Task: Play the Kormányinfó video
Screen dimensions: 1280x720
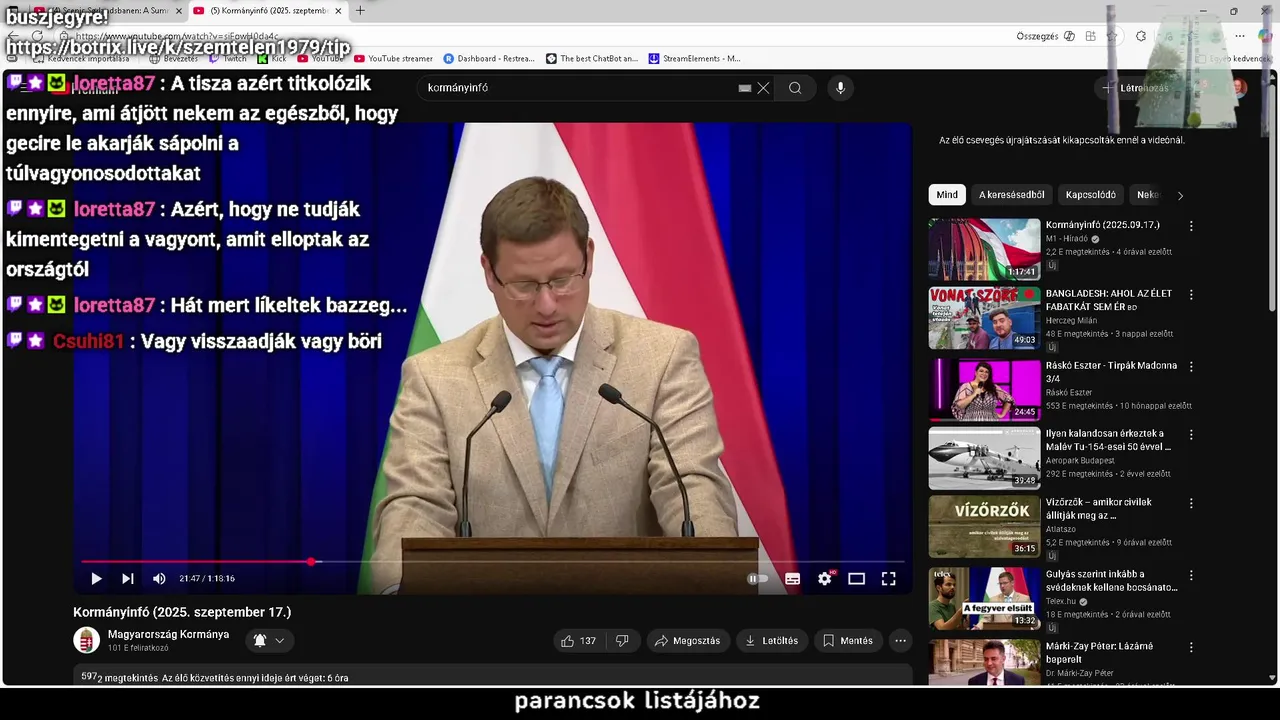Action: [96, 578]
